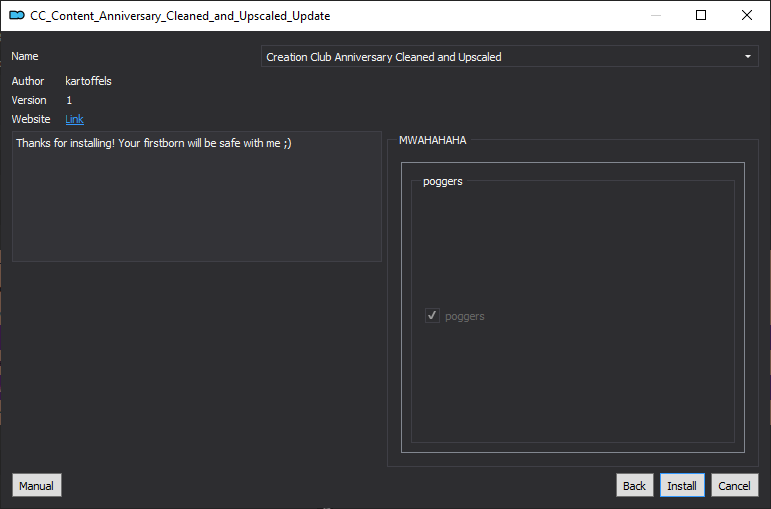This screenshot has width=771, height=509.
Task: Click the Version label
Action: (x=29, y=100)
